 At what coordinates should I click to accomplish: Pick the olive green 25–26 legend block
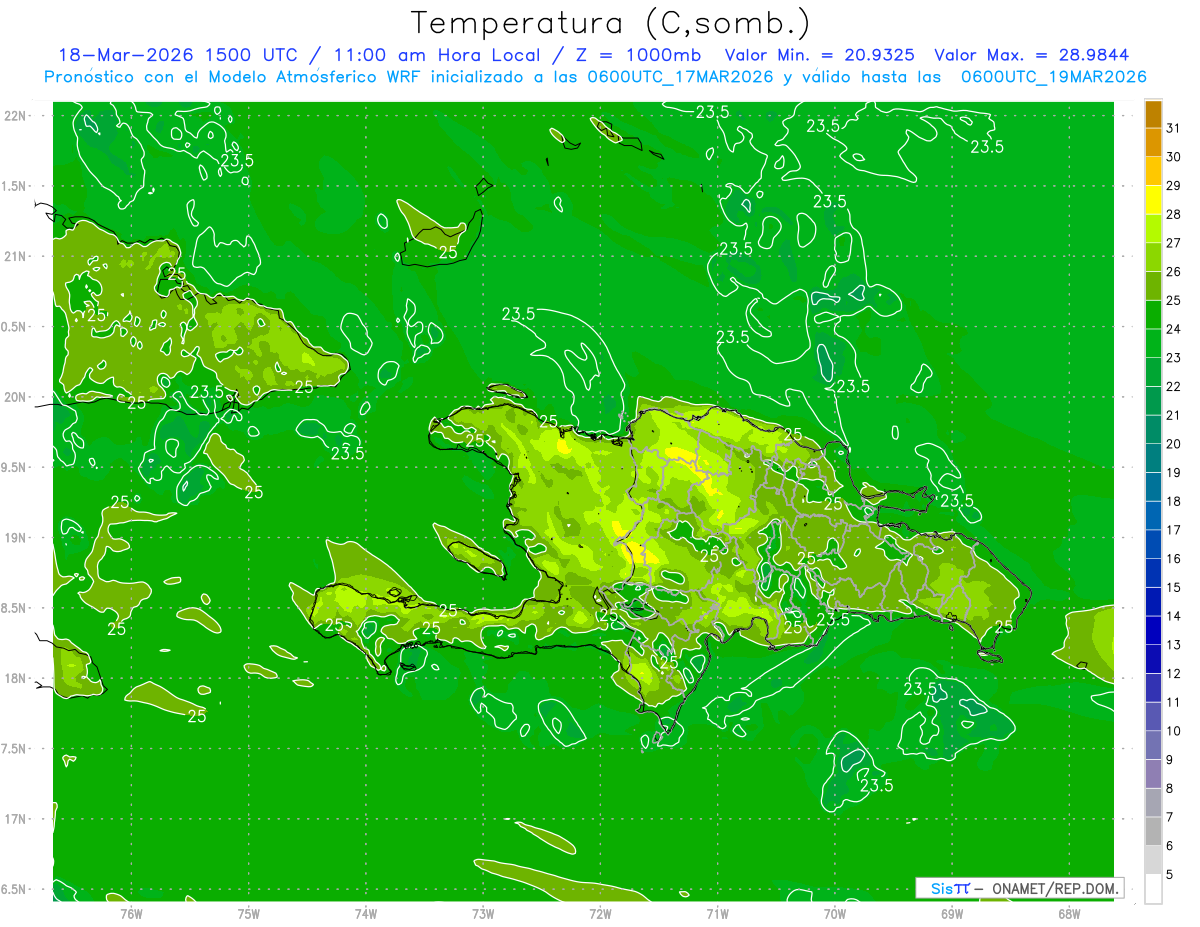coord(1153,286)
